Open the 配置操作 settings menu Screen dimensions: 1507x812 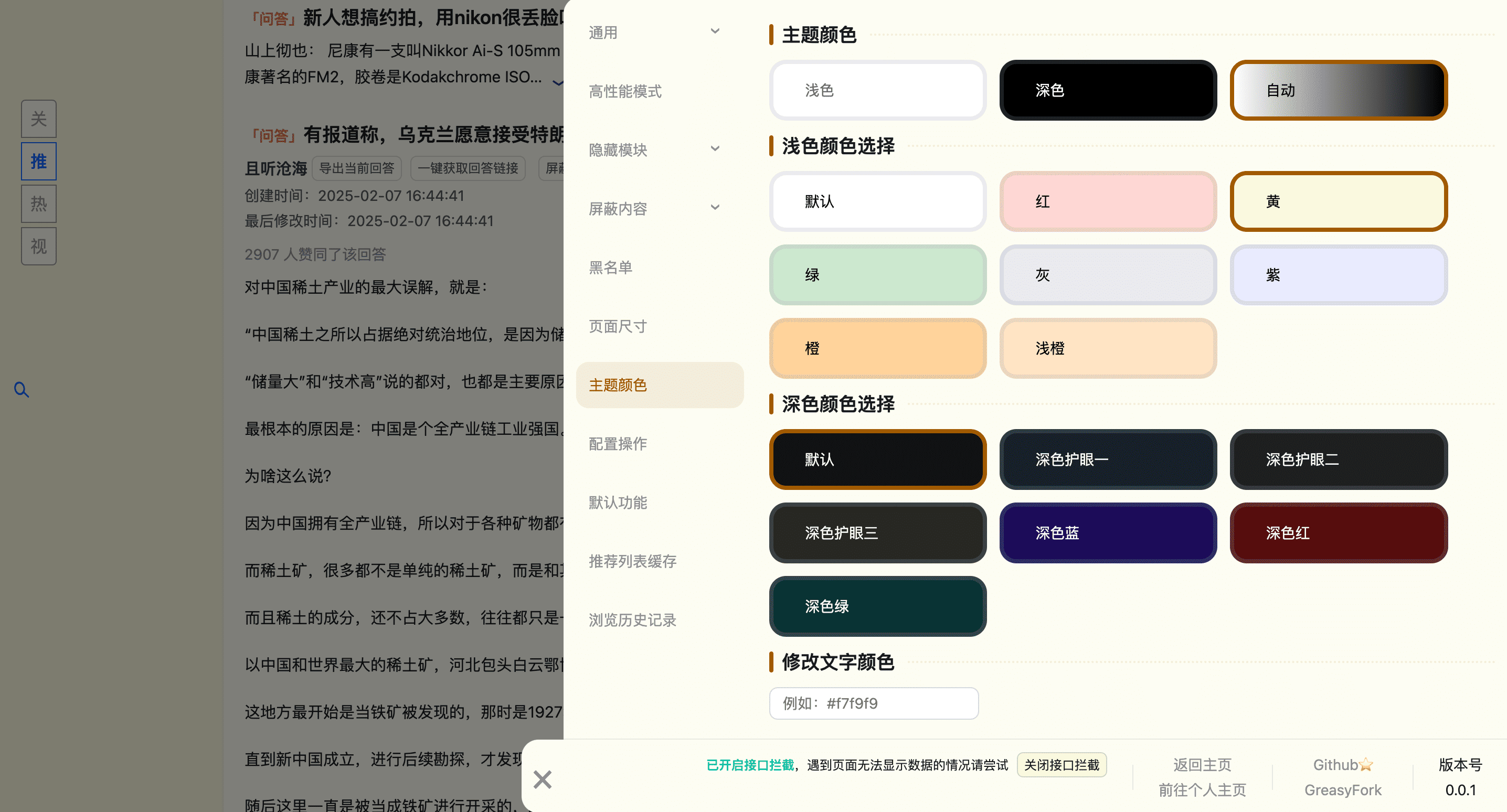pyautogui.click(x=618, y=443)
